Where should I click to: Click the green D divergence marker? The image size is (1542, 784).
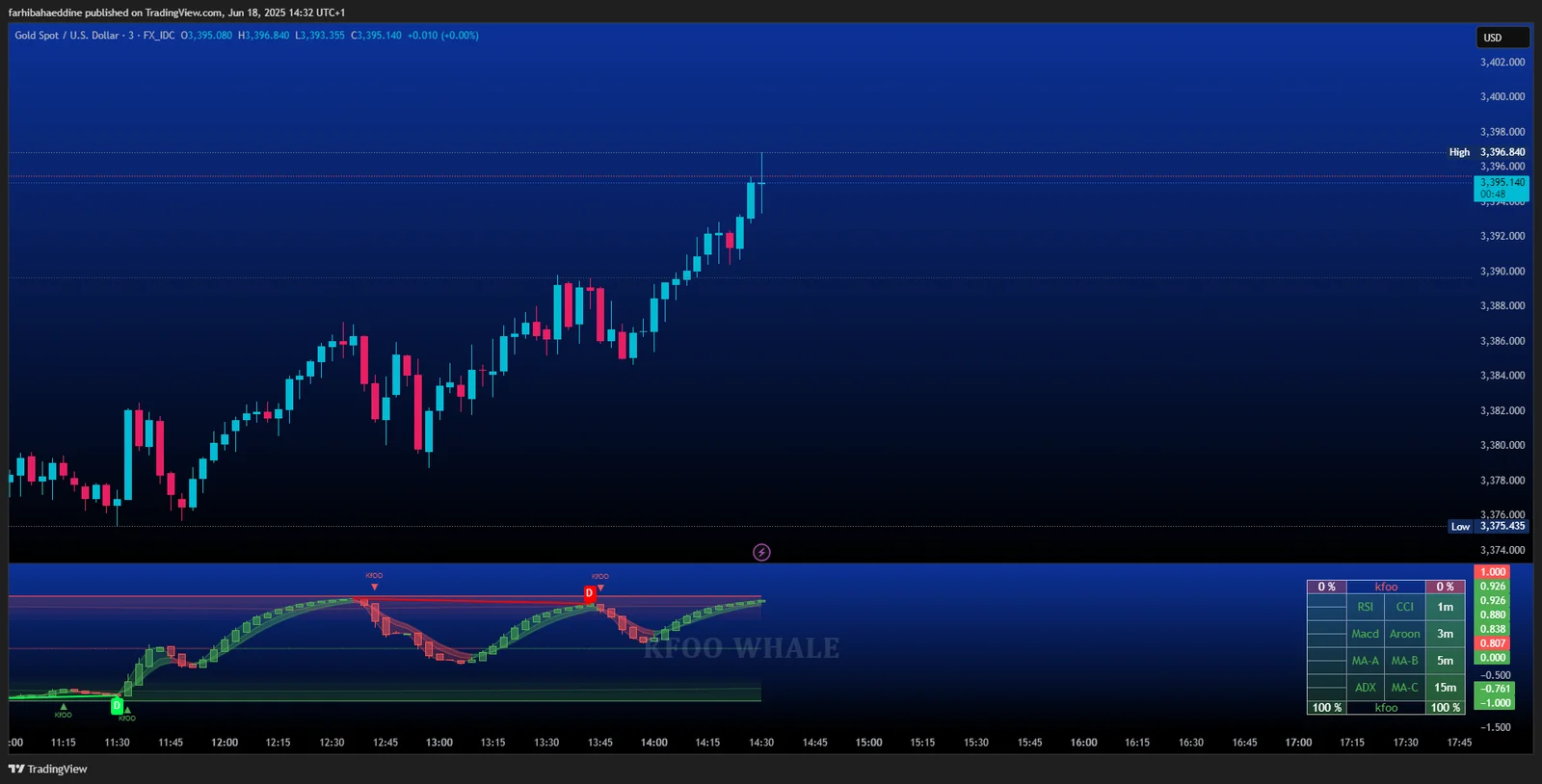pyautogui.click(x=117, y=706)
